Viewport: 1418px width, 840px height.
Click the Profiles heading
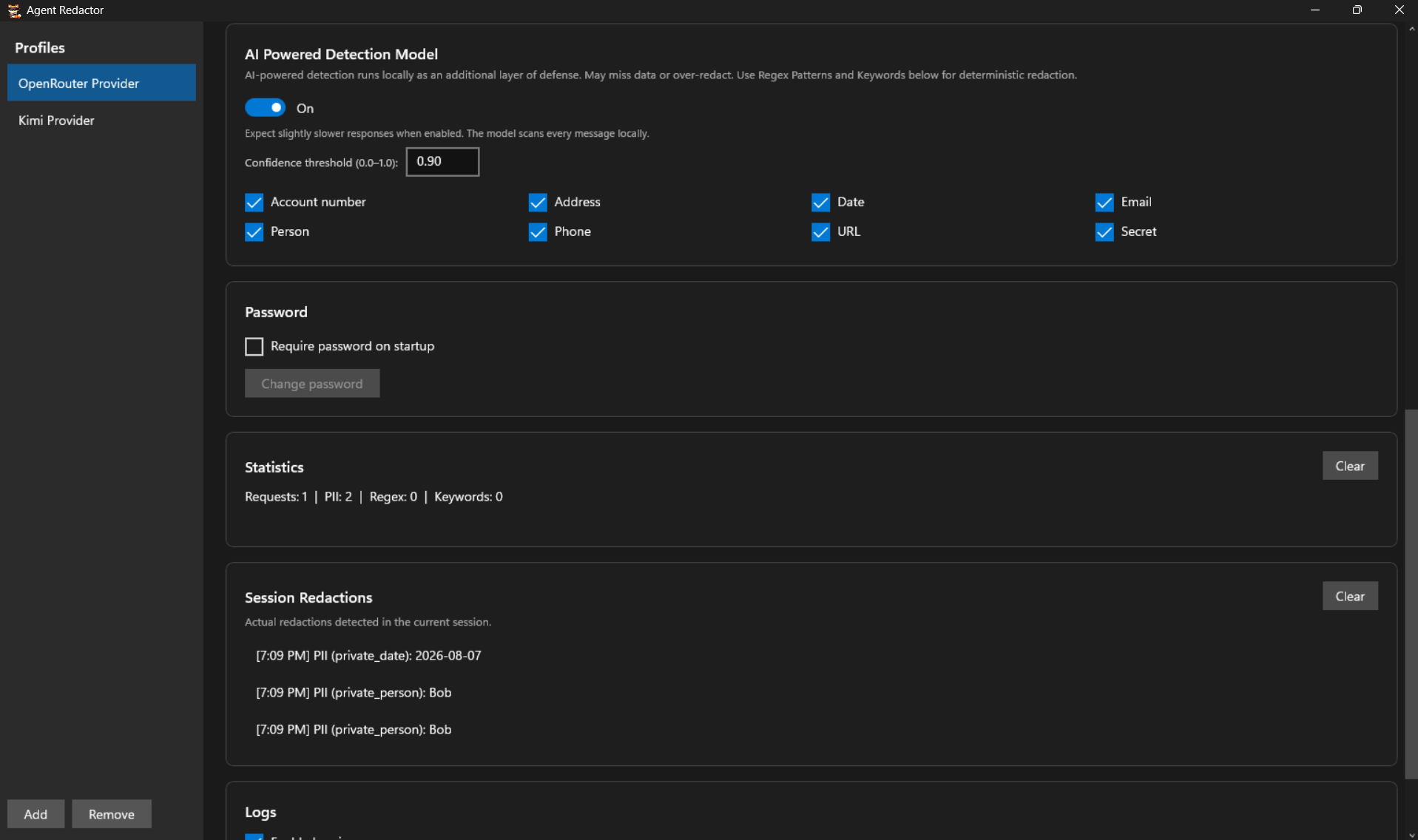(40, 47)
